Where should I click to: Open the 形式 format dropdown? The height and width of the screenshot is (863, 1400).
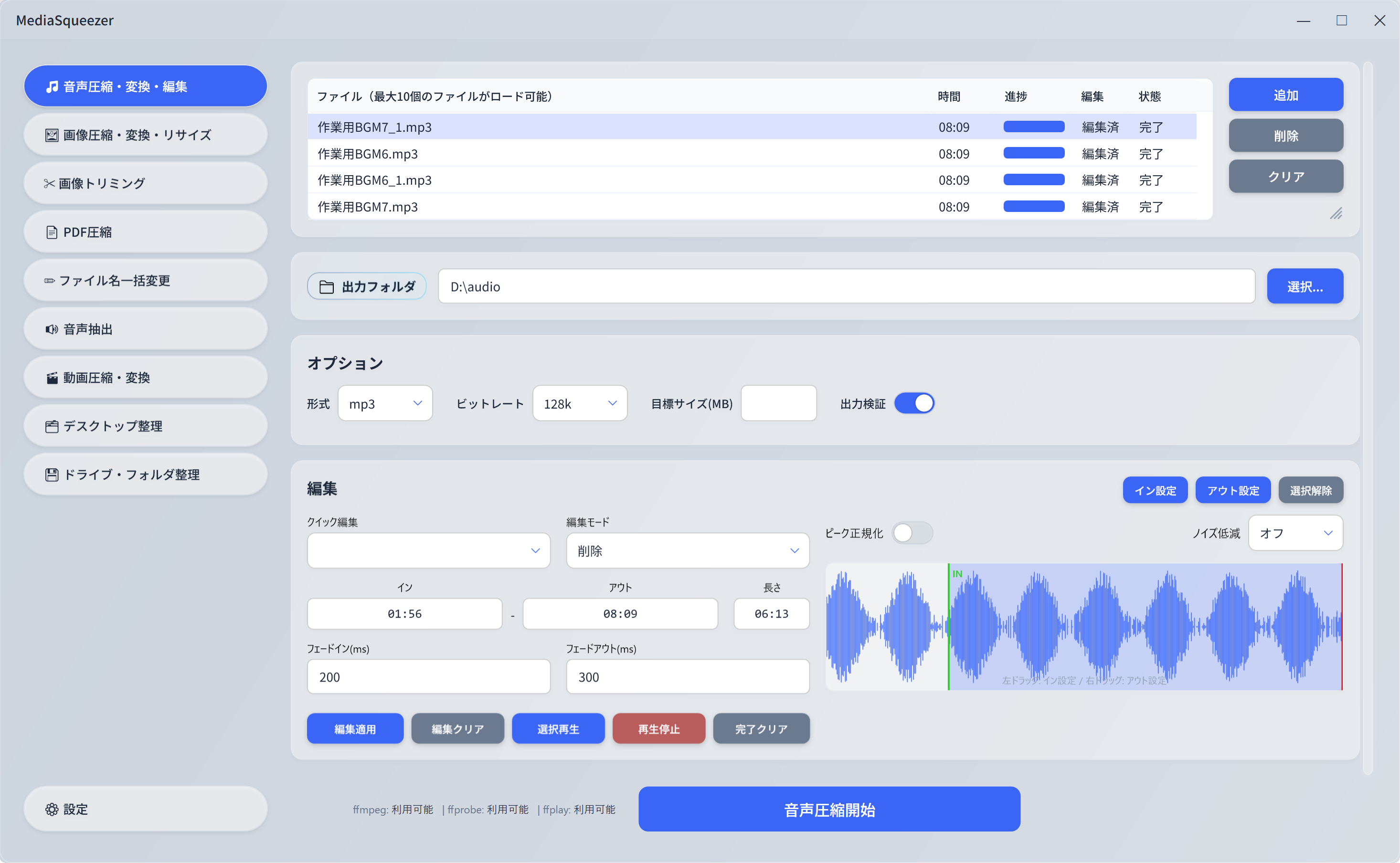click(x=385, y=403)
